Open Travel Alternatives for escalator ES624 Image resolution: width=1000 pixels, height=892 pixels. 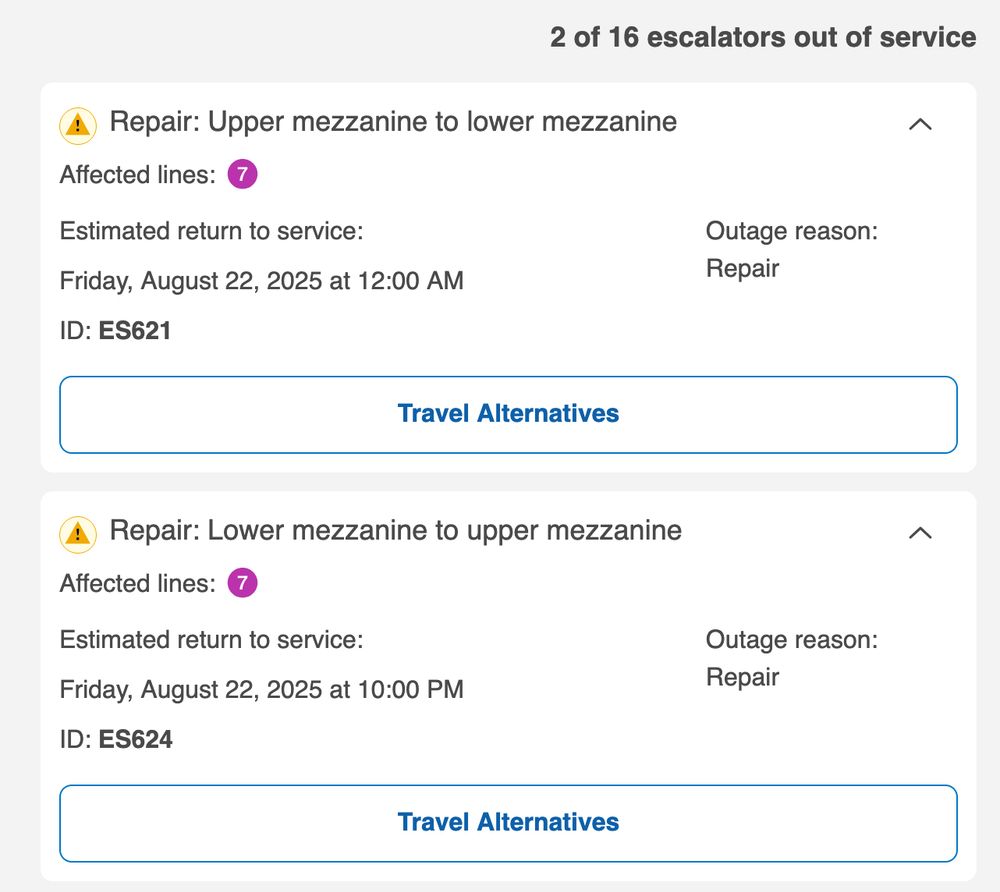coord(508,822)
